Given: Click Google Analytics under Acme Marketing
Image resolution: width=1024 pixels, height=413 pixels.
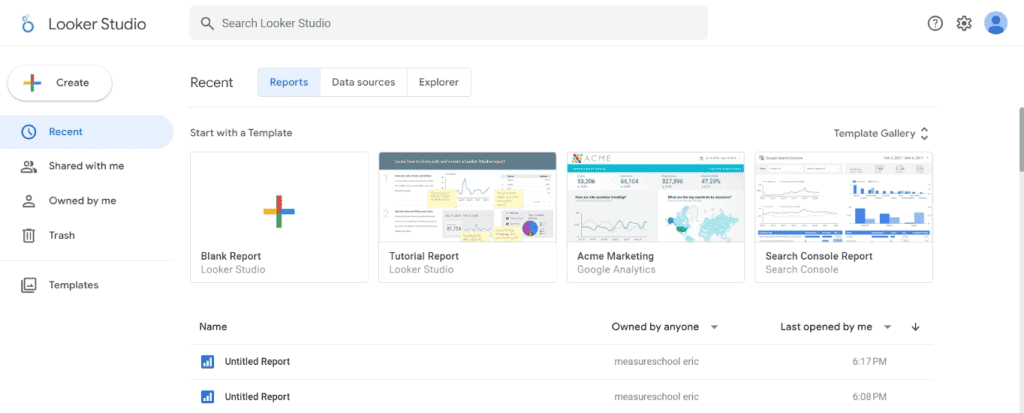Looking at the screenshot, I should [x=616, y=269].
